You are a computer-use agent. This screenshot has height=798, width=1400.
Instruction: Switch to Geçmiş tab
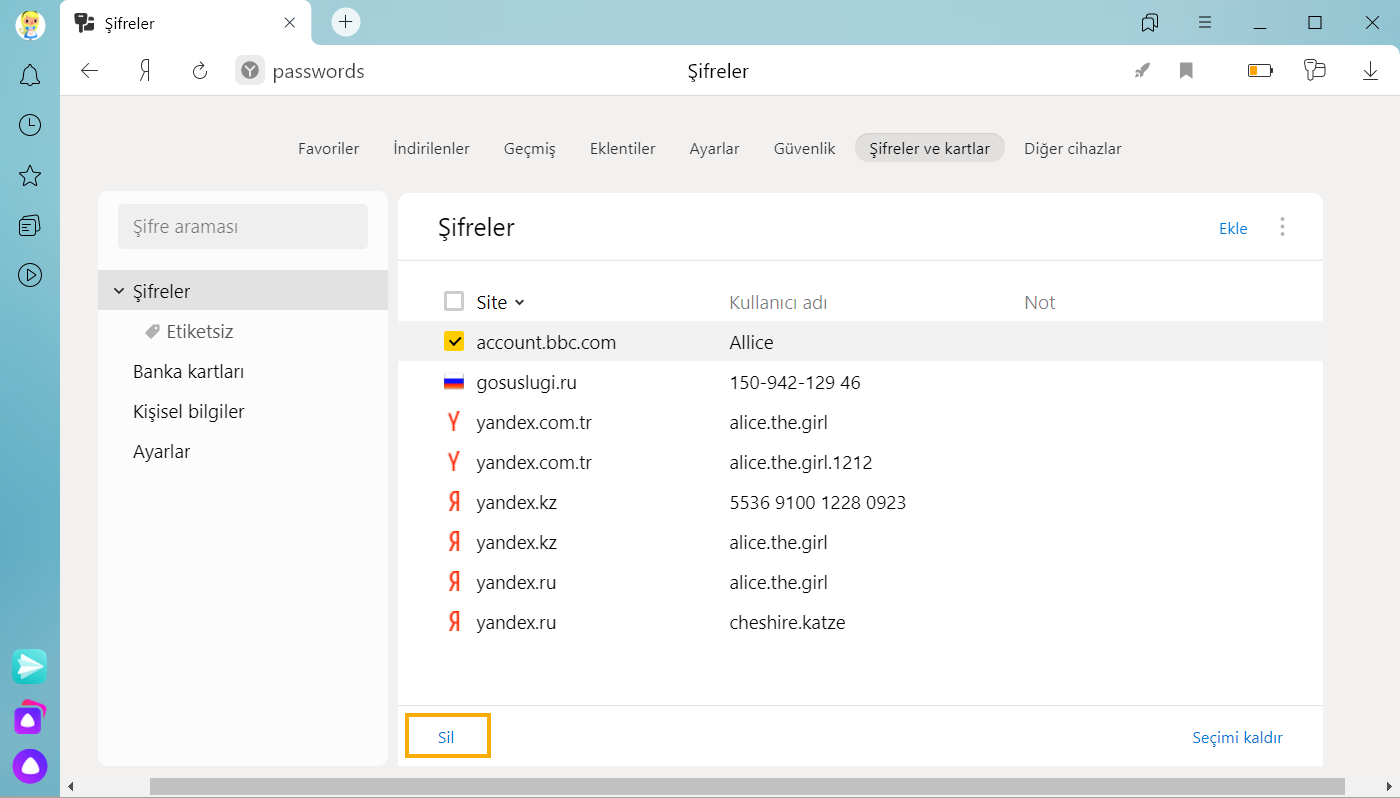[529, 148]
